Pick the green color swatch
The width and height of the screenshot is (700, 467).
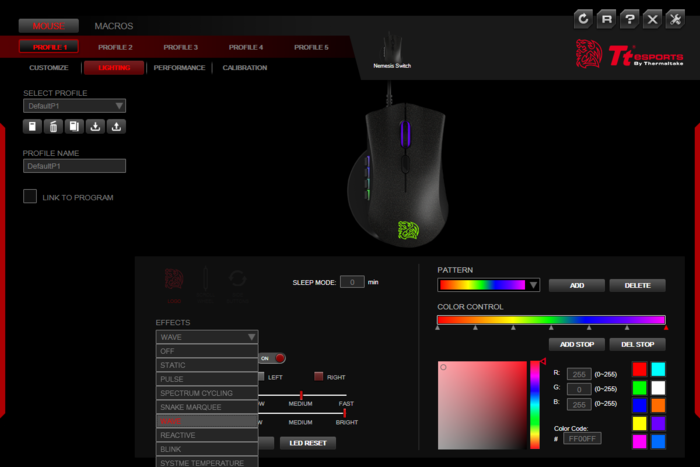[639, 388]
